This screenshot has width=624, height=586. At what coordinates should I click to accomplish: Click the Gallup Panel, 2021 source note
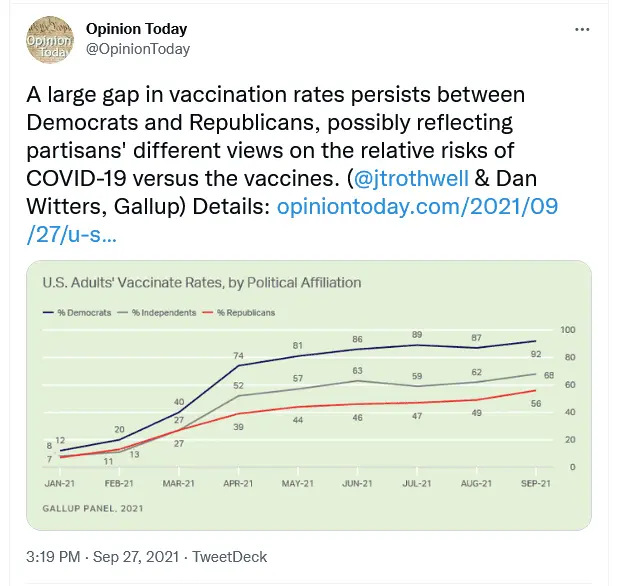(92, 509)
